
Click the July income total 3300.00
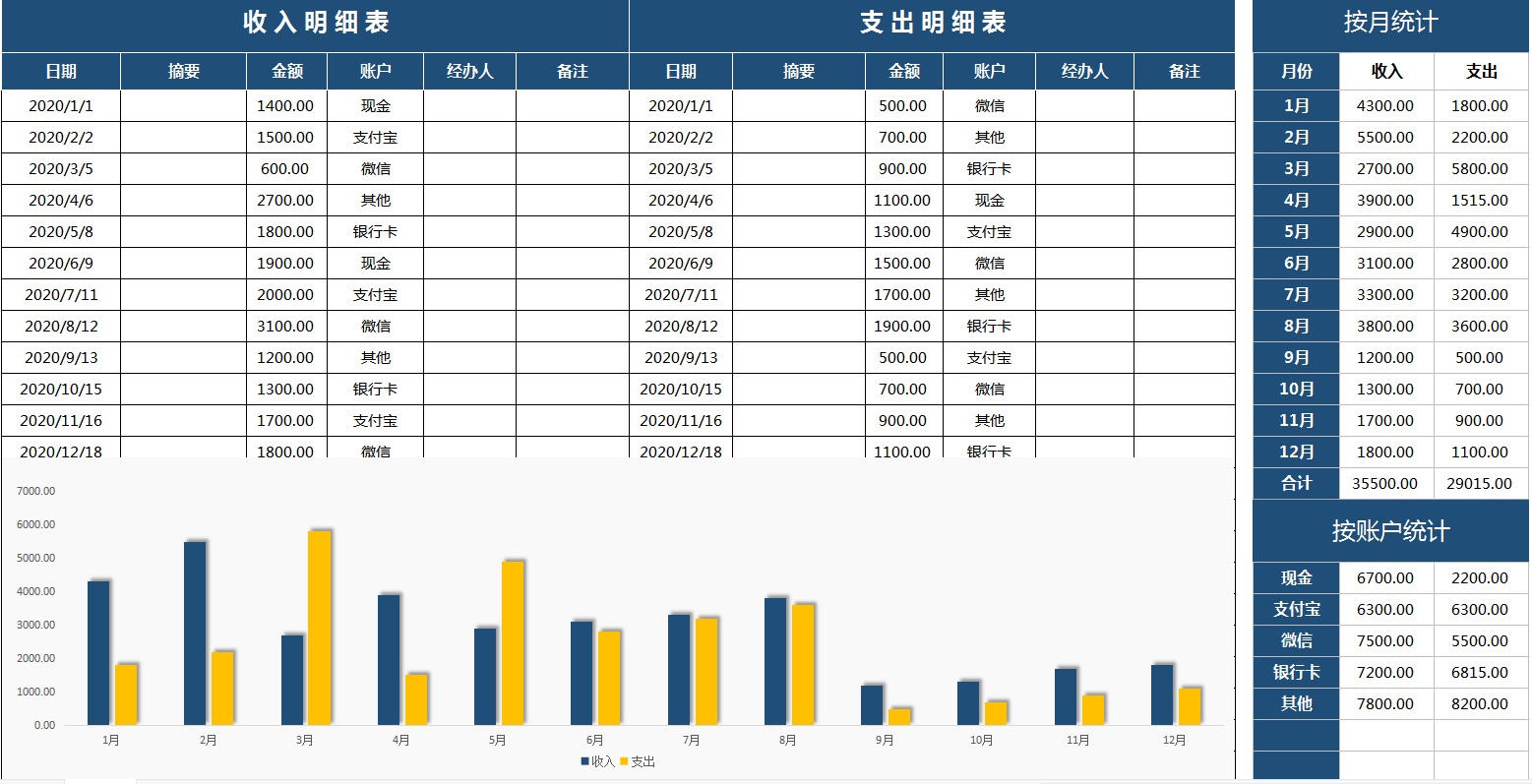(1385, 294)
